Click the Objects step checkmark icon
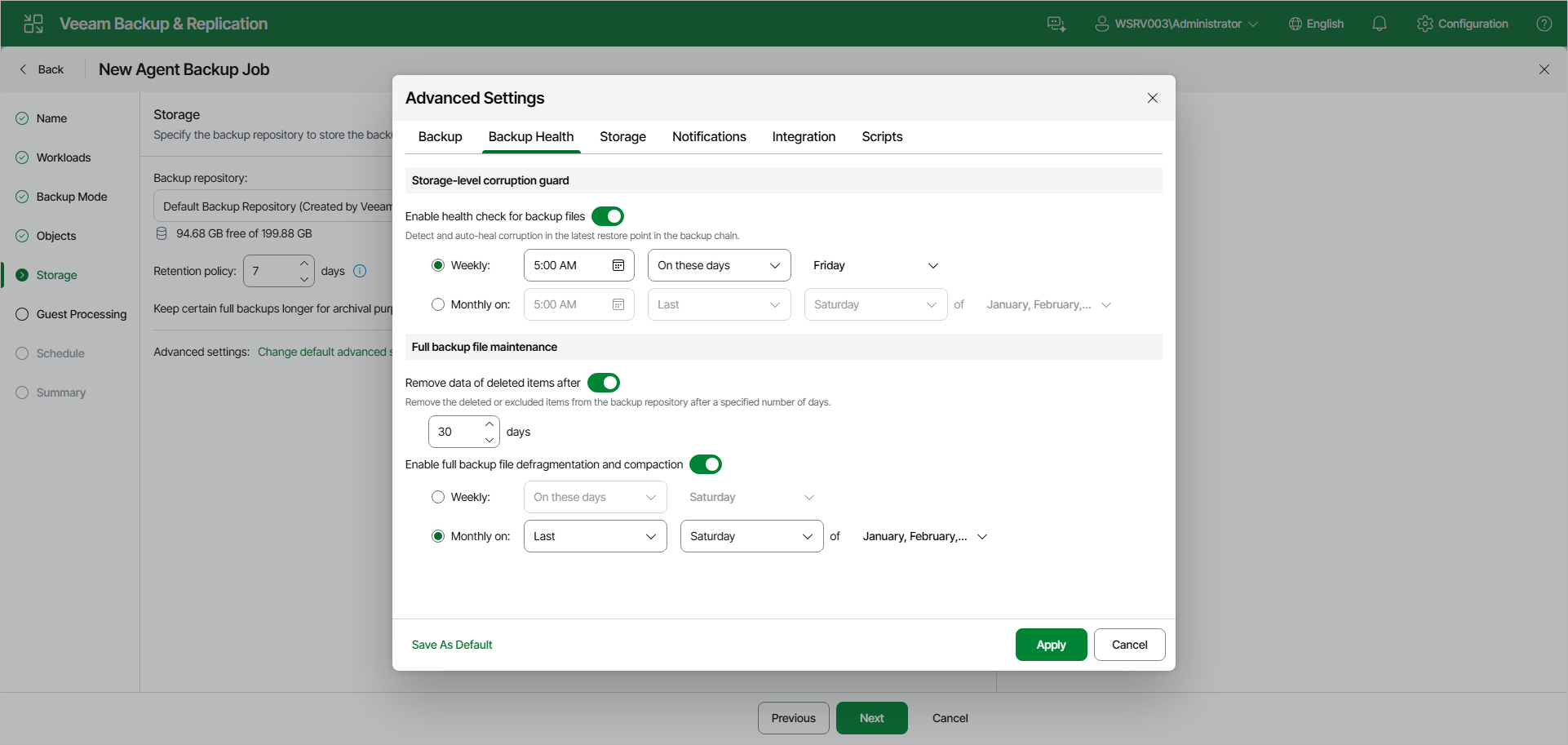The width and height of the screenshot is (1568, 745). 22,236
